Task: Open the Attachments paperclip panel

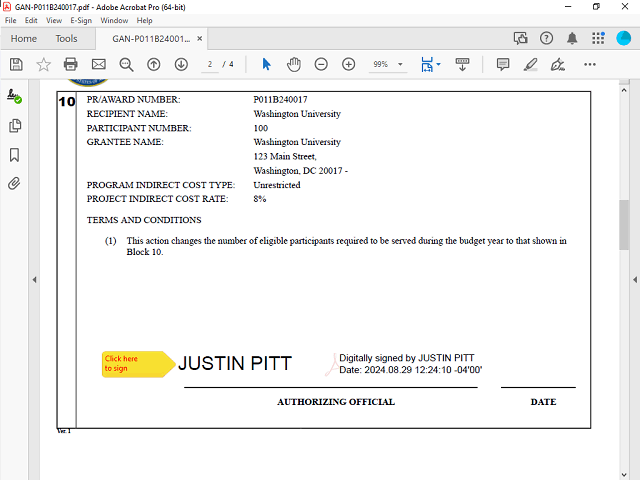Action: (x=15, y=184)
